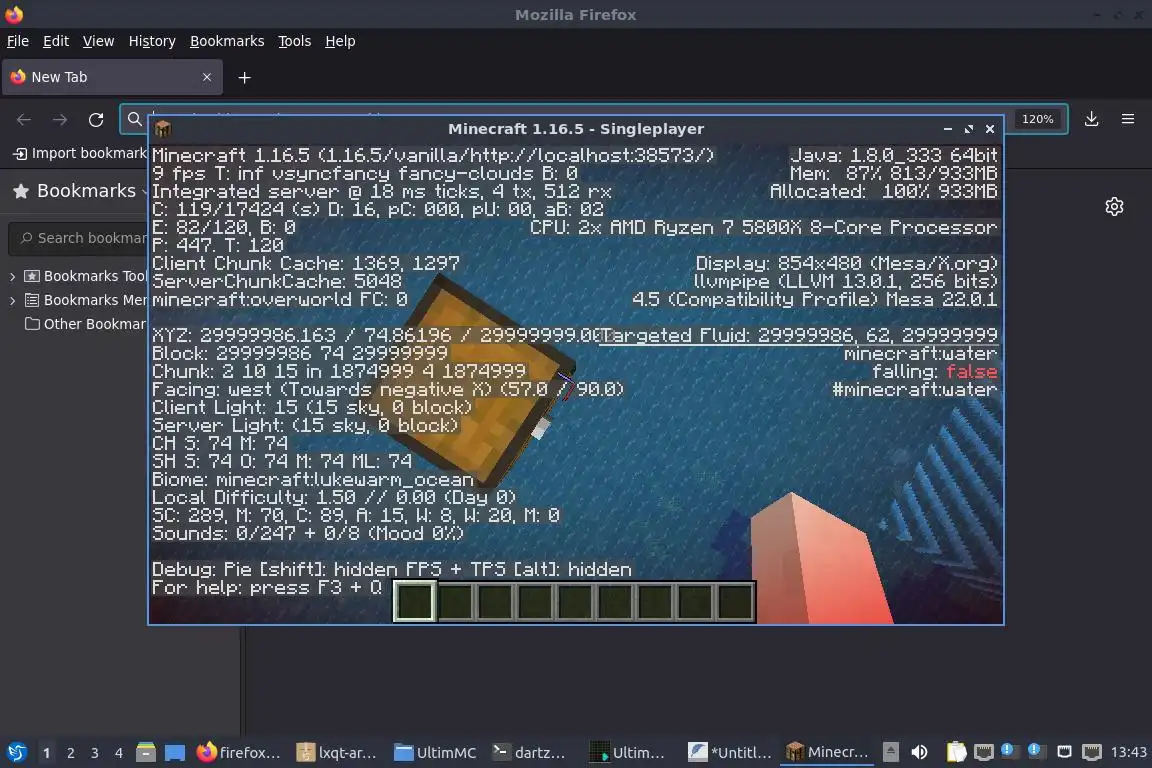Image resolution: width=1152 pixels, height=768 pixels.
Task: Expand the Bookmarks Toolbar tree node
Action: (x=12, y=276)
